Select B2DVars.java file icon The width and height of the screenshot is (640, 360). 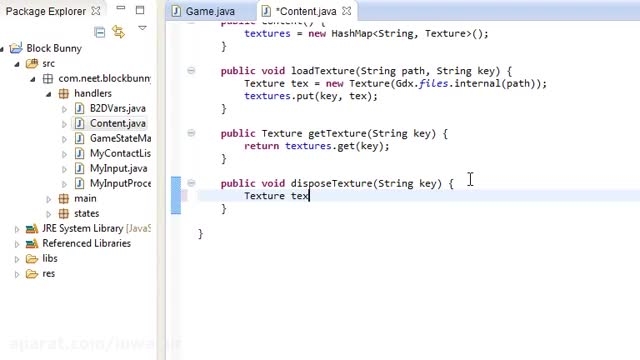pyautogui.click(x=80, y=108)
